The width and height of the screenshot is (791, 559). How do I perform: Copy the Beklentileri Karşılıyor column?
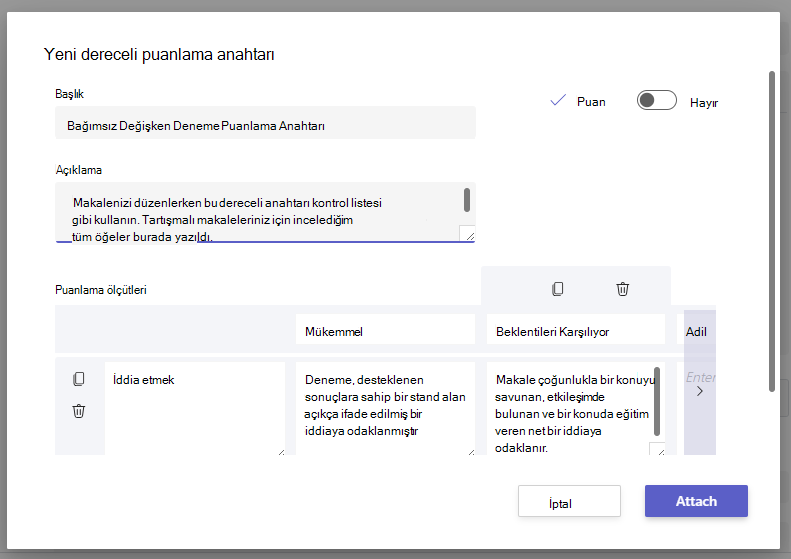[x=557, y=289]
